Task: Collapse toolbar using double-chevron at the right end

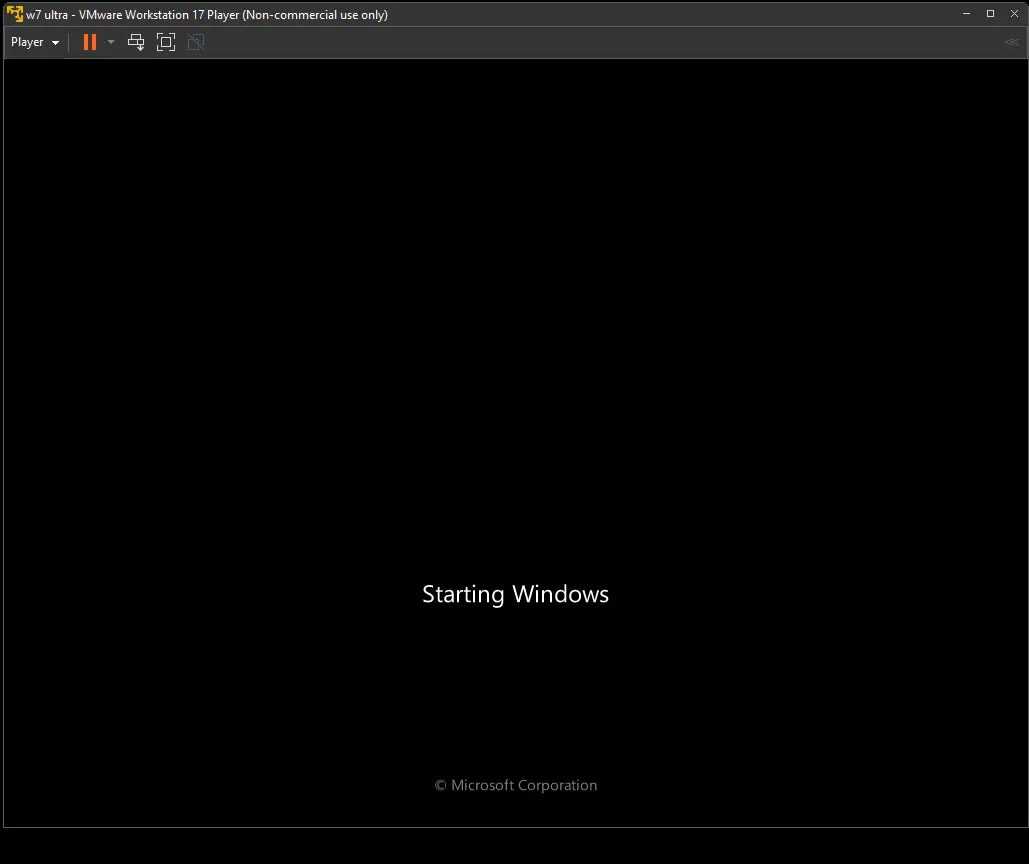Action: [1011, 42]
